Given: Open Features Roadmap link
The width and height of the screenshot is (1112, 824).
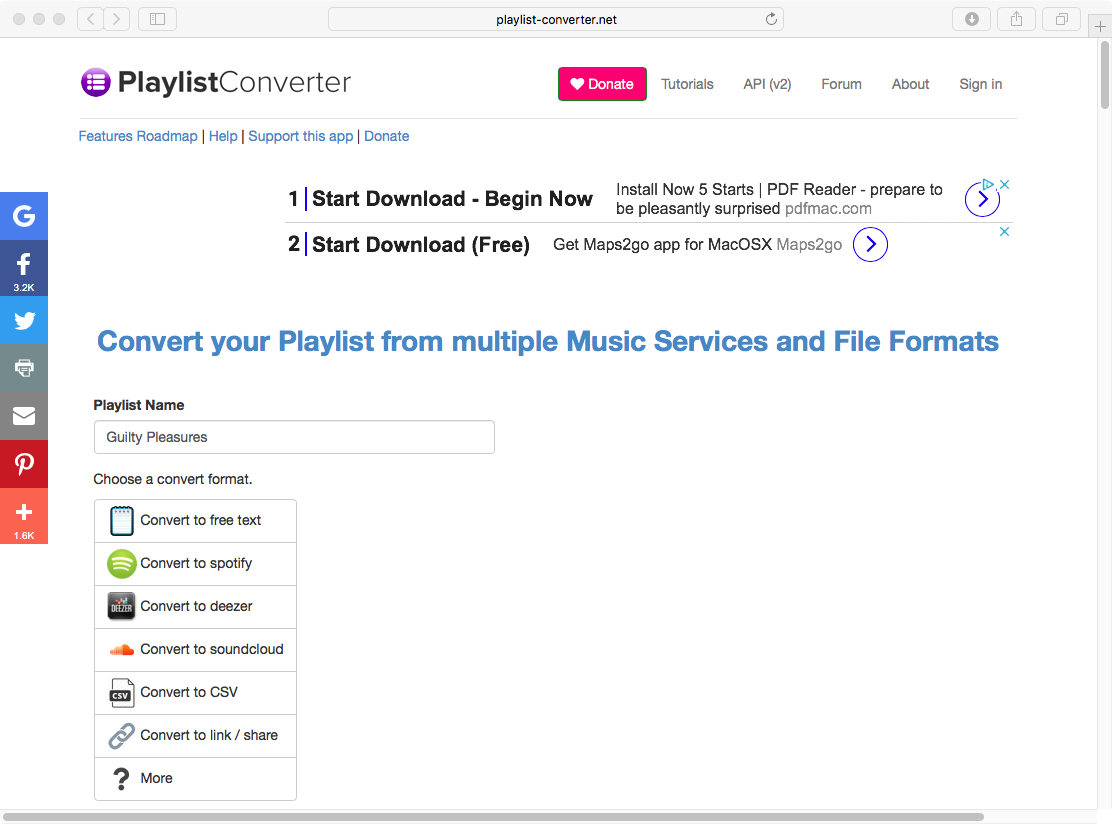Looking at the screenshot, I should pyautogui.click(x=138, y=136).
